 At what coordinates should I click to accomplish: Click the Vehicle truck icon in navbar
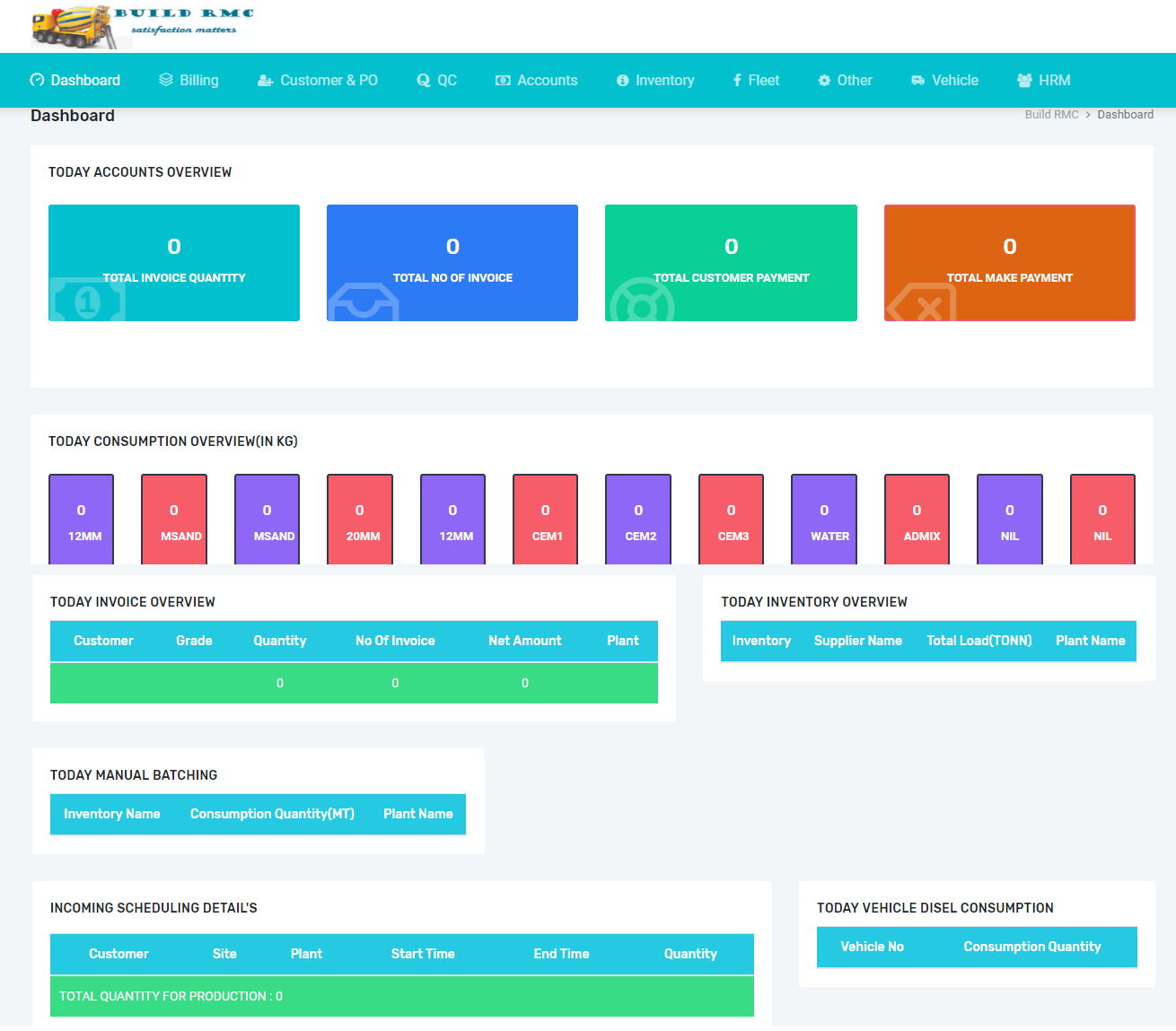click(x=917, y=81)
